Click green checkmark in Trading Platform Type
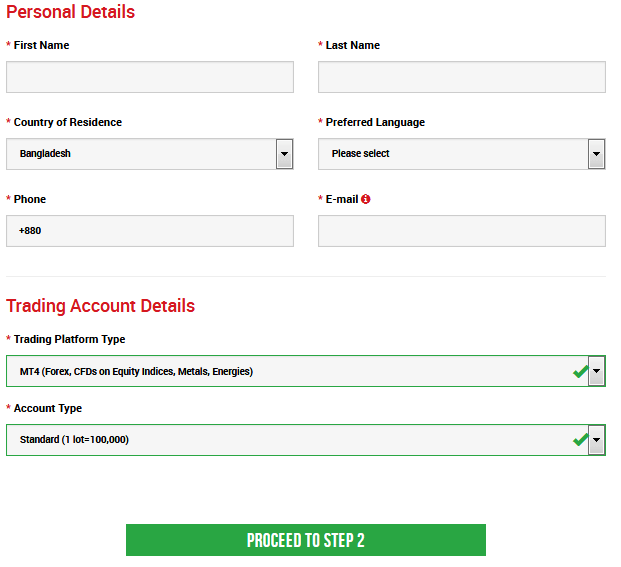This screenshot has height=567, width=621. tap(580, 372)
